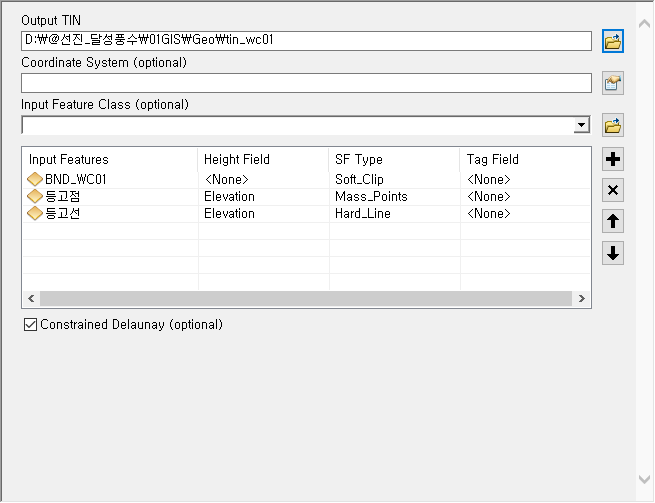
Task: Move selected row down
Action: pyautogui.click(x=612, y=253)
